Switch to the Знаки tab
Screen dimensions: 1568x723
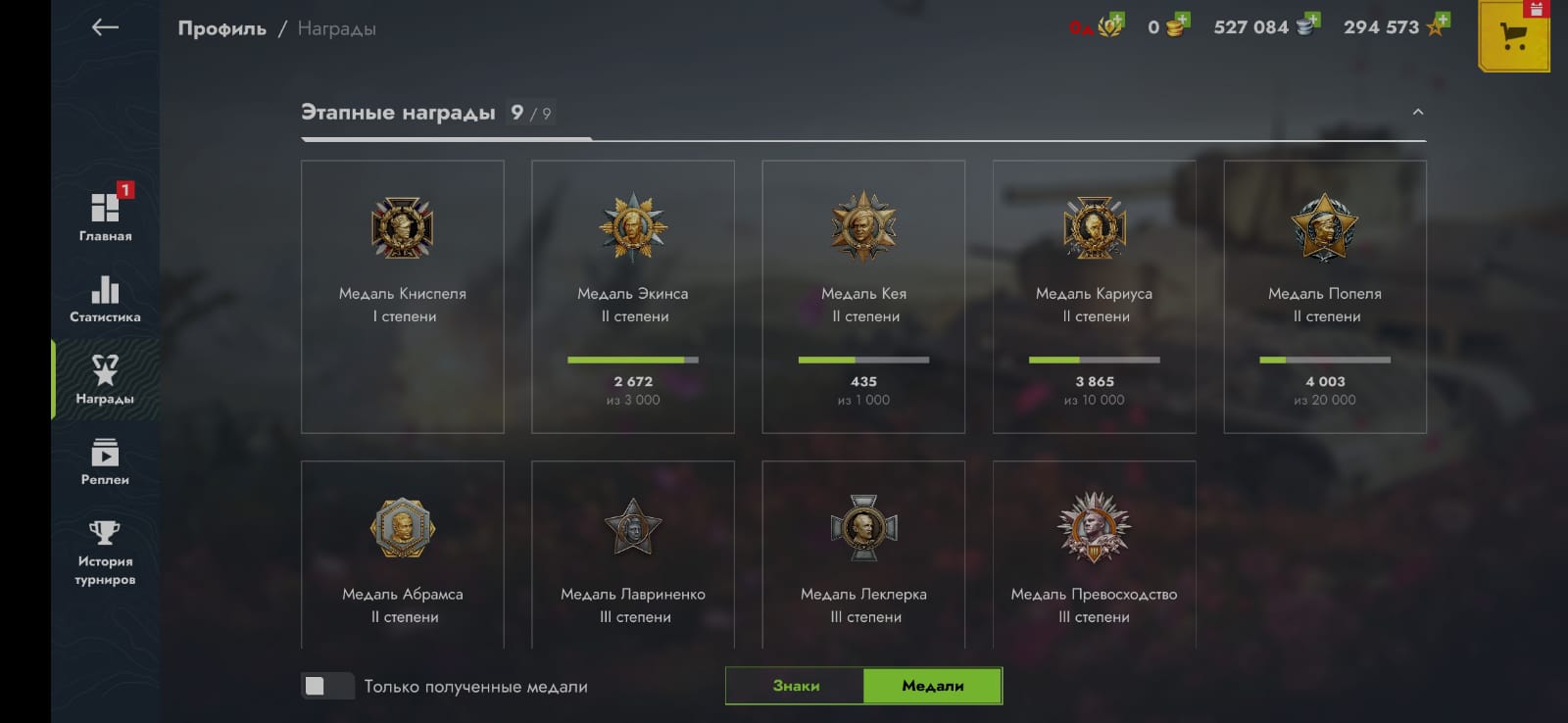point(795,686)
